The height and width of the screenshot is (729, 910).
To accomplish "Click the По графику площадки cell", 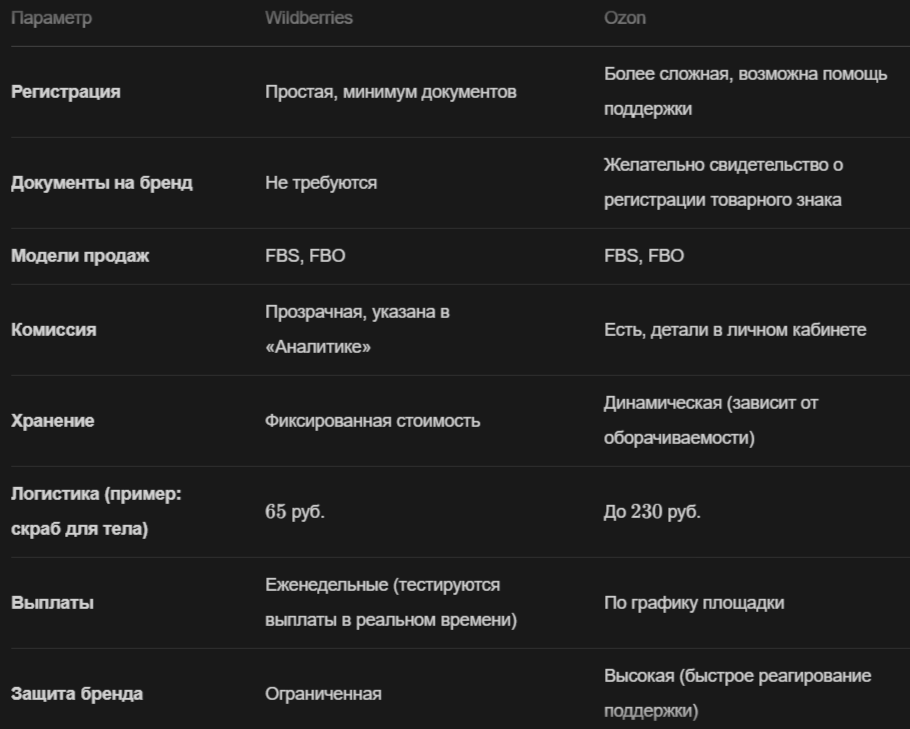I will pyautogui.click(x=694, y=602).
